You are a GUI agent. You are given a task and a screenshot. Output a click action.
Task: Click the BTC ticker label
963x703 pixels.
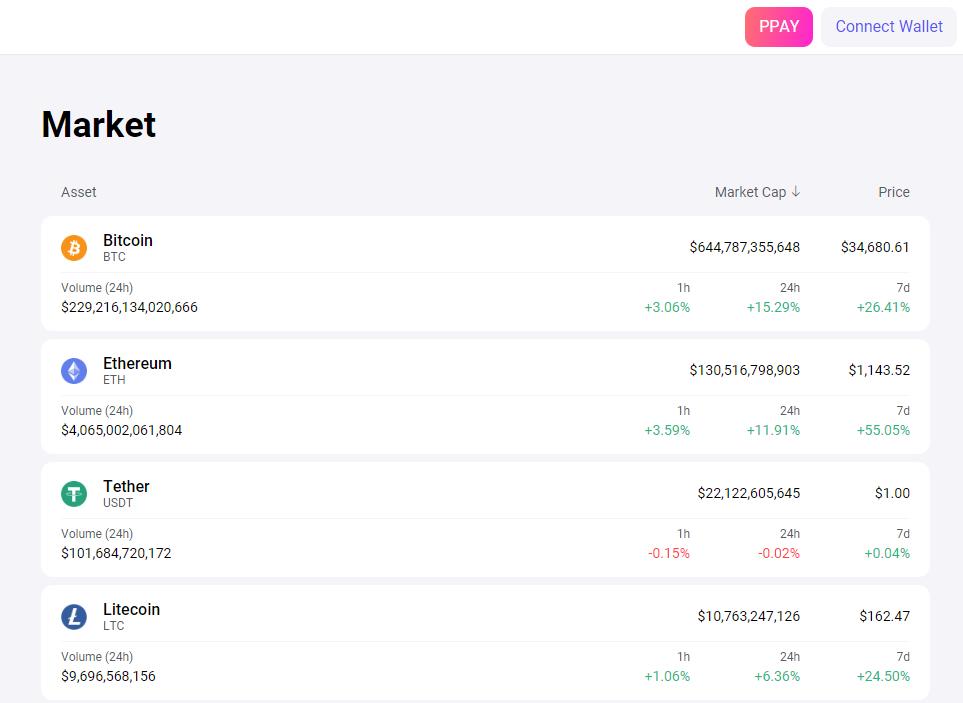point(115,257)
